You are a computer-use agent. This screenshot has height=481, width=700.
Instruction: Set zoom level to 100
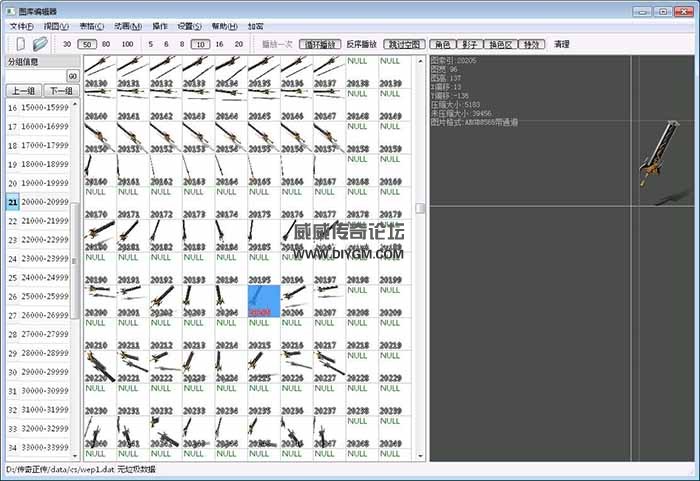pos(128,44)
